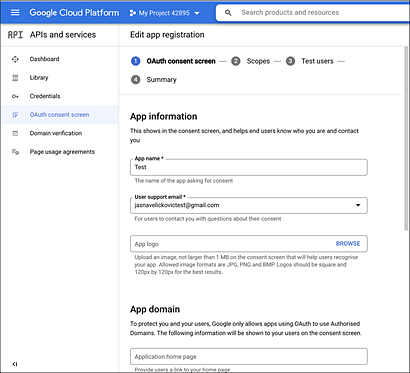Go to step 4 Summary
This screenshot has width=410, height=373.
pyautogui.click(x=154, y=80)
